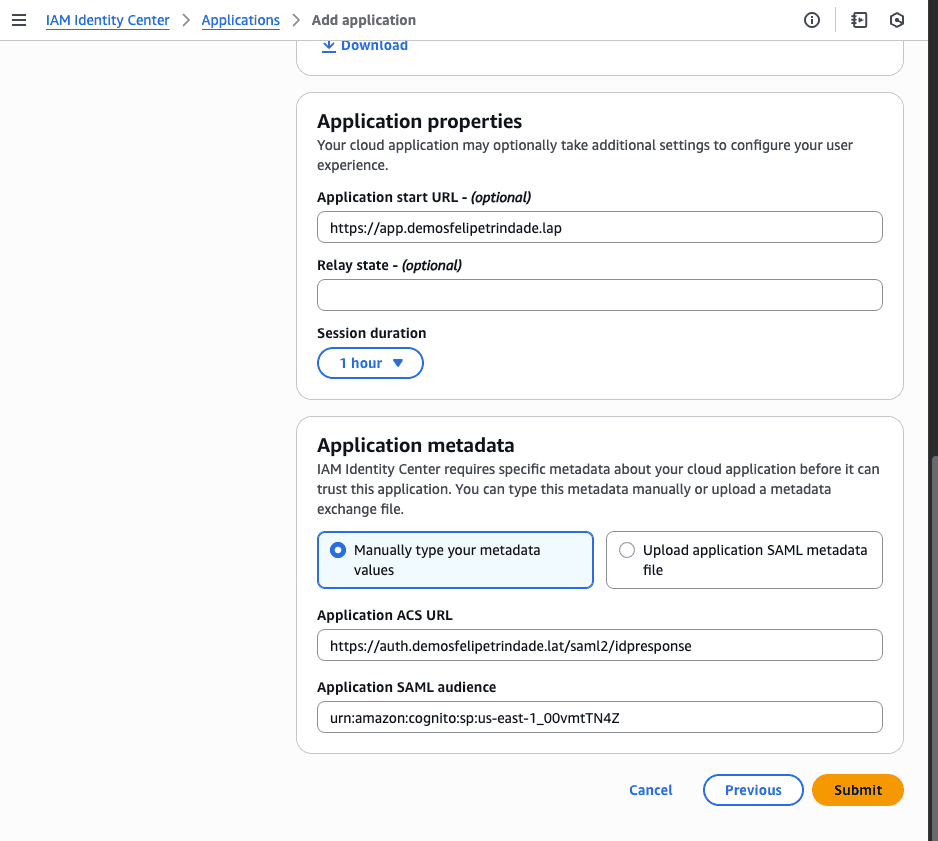Select Manually type your metadata values
This screenshot has width=938, height=841.
click(338, 550)
